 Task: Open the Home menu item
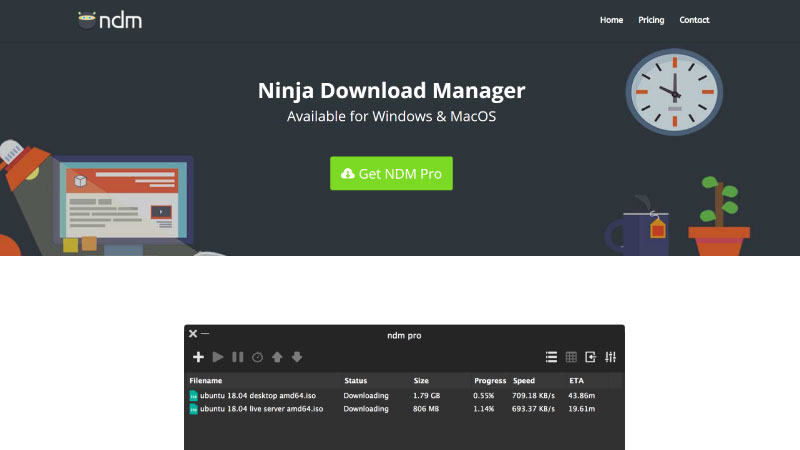click(611, 20)
